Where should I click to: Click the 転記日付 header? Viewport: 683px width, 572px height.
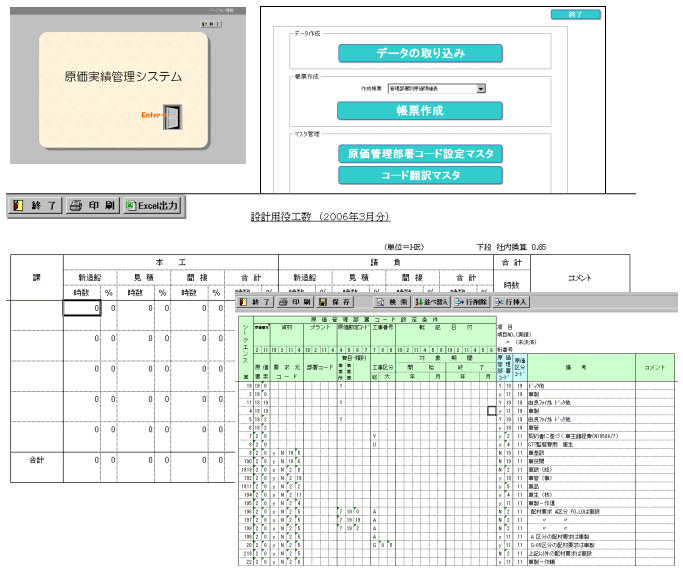point(446,327)
